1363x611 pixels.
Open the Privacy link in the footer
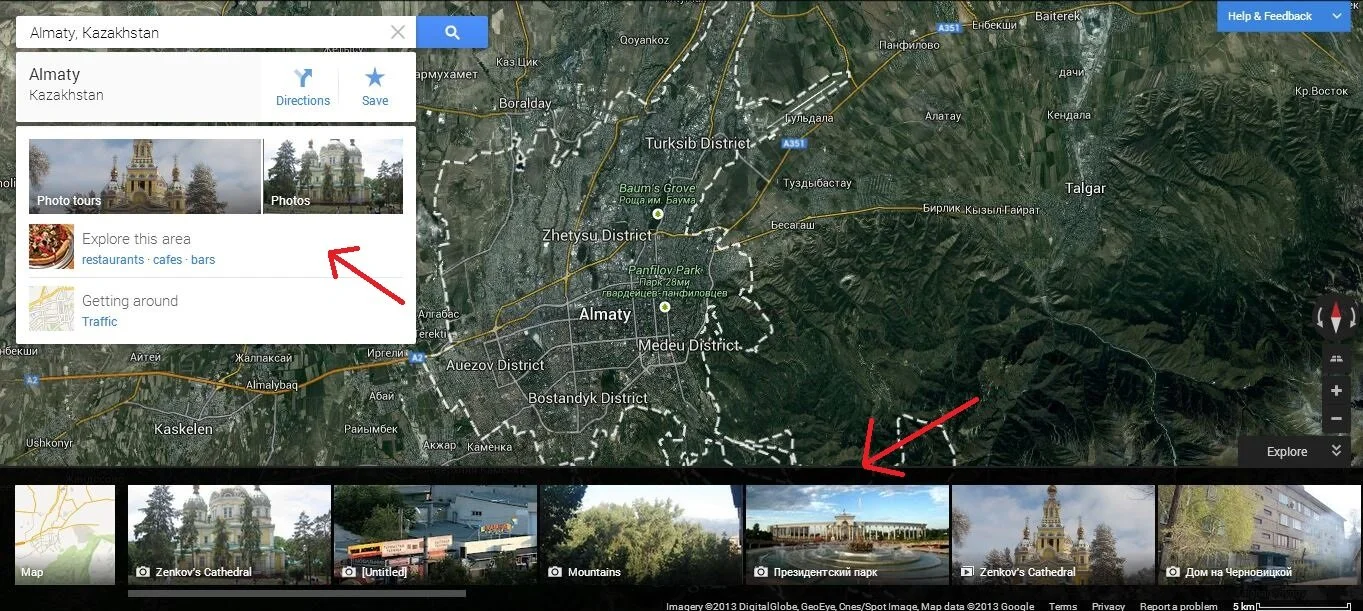(x=1108, y=606)
